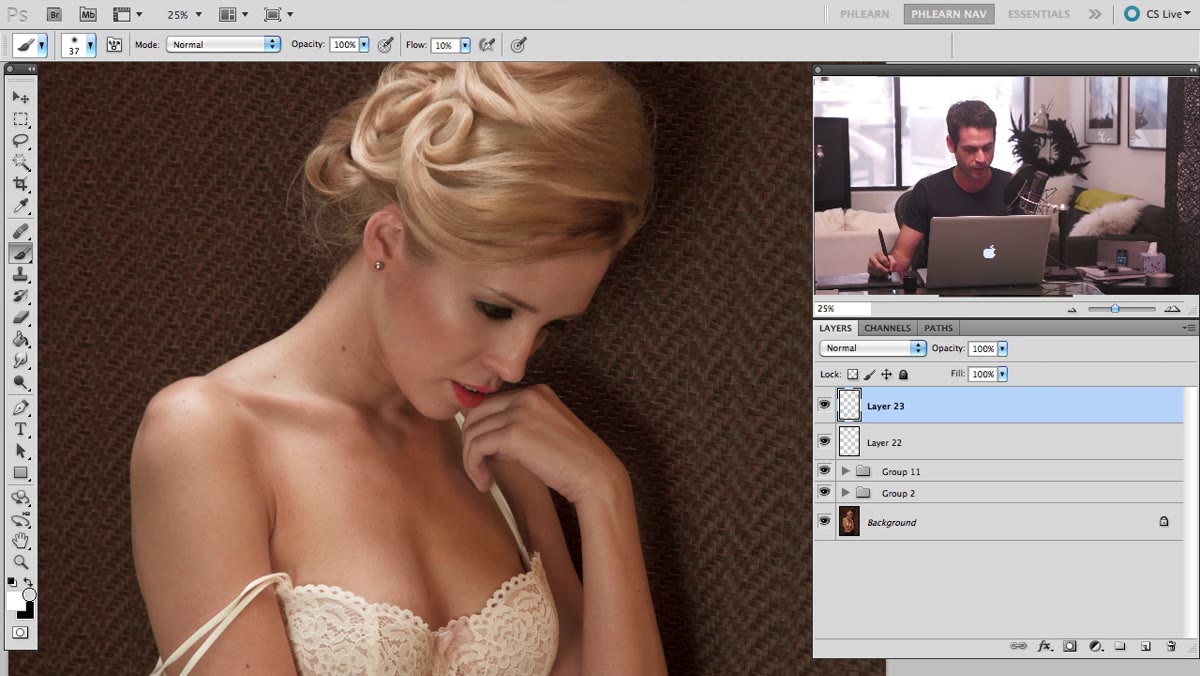Image resolution: width=1200 pixels, height=676 pixels.
Task: Select the Rectangular Marquee tool
Action: coord(20,119)
